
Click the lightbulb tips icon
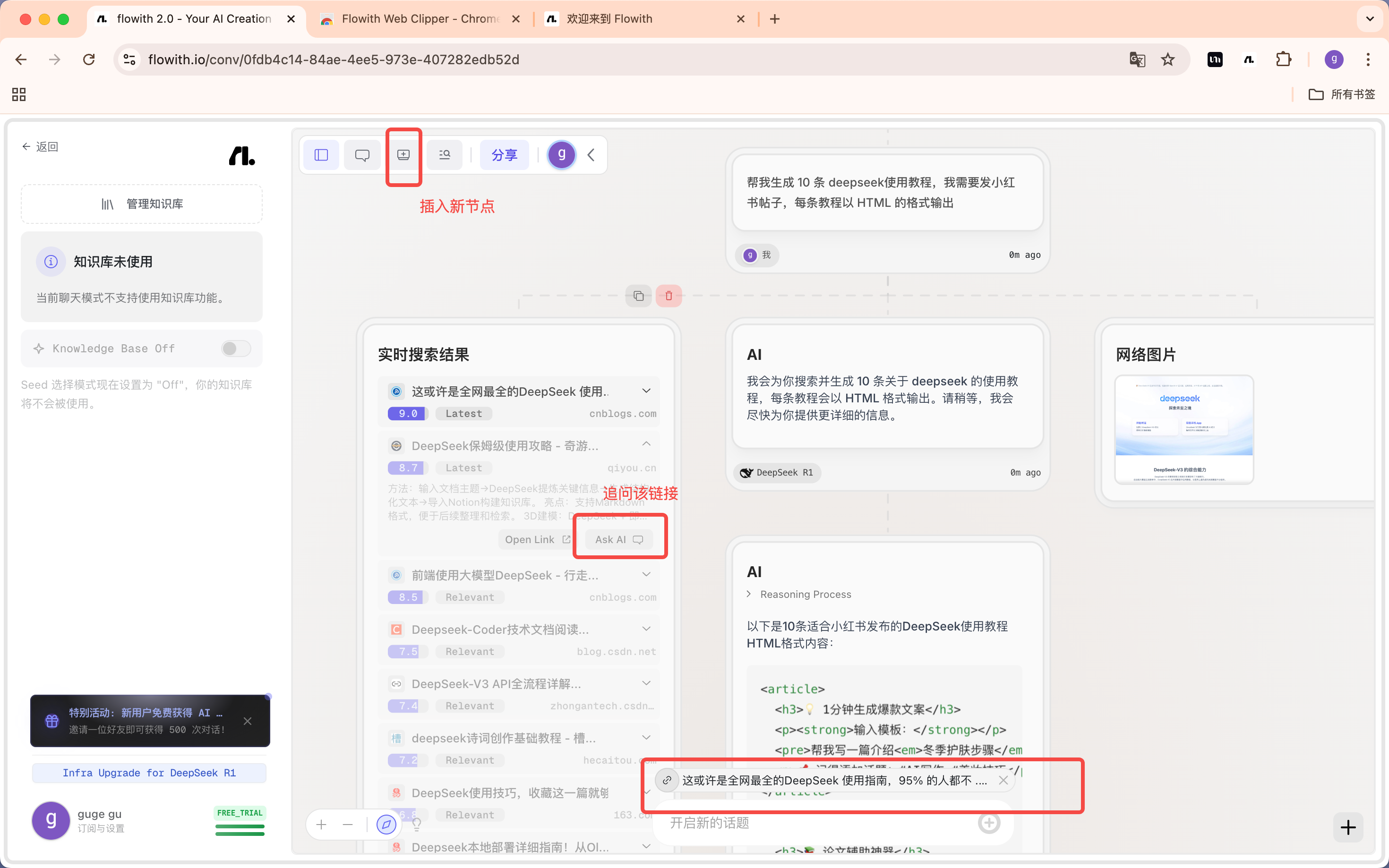tap(417, 825)
